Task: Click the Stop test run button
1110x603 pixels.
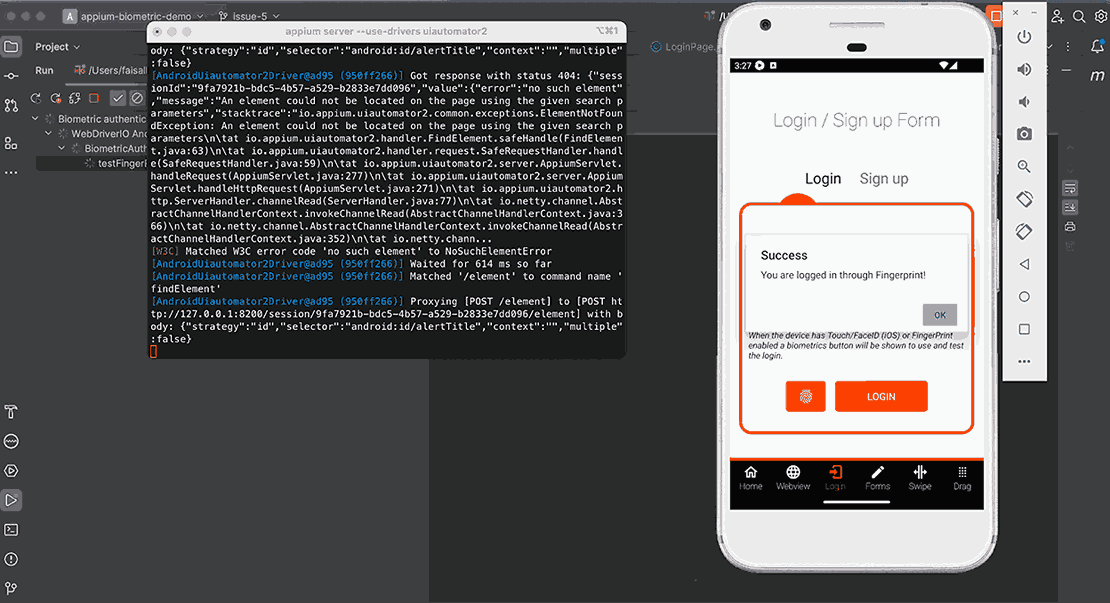Action: pyautogui.click(x=94, y=98)
